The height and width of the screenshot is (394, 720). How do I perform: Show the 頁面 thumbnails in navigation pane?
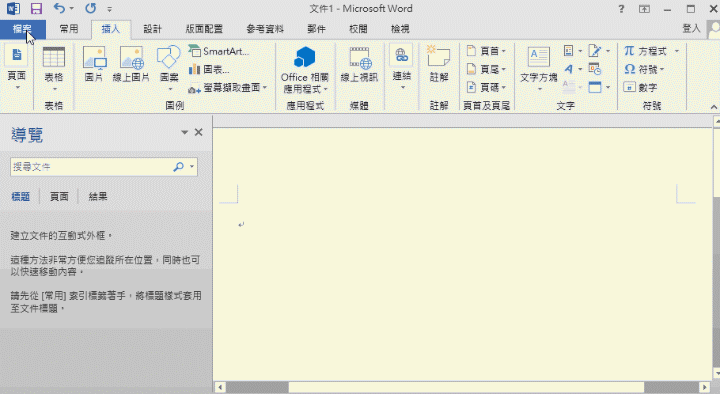tap(59, 197)
